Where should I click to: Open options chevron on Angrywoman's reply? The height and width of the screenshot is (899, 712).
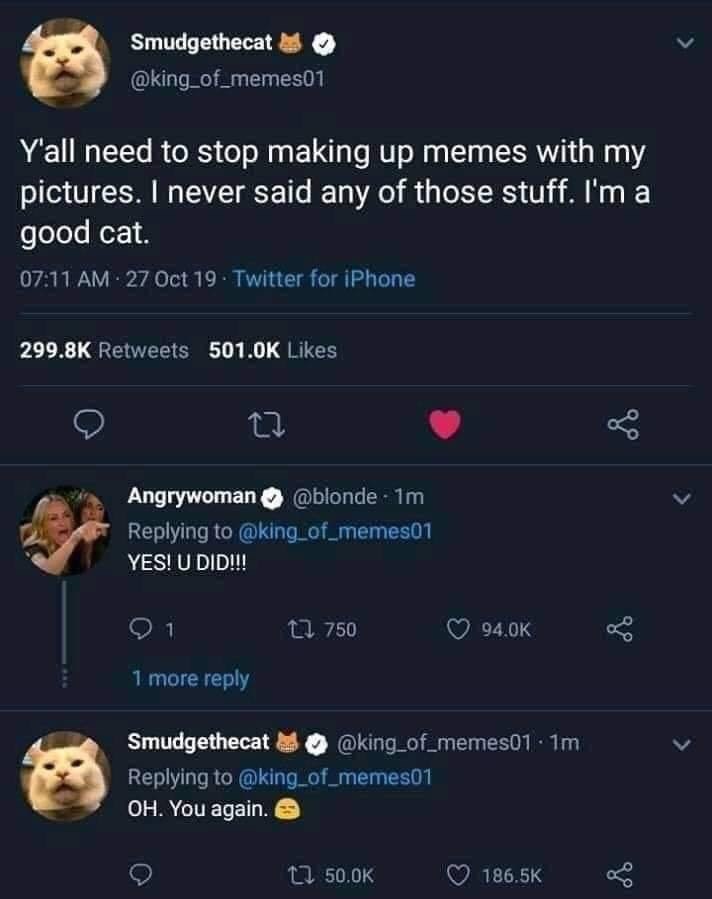click(684, 497)
